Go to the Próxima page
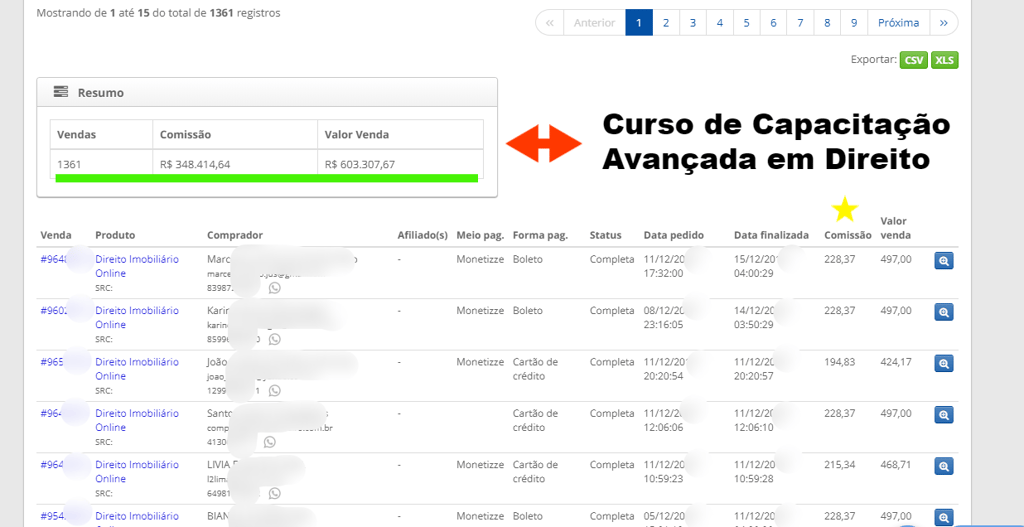The width and height of the screenshot is (1024, 527). click(899, 23)
